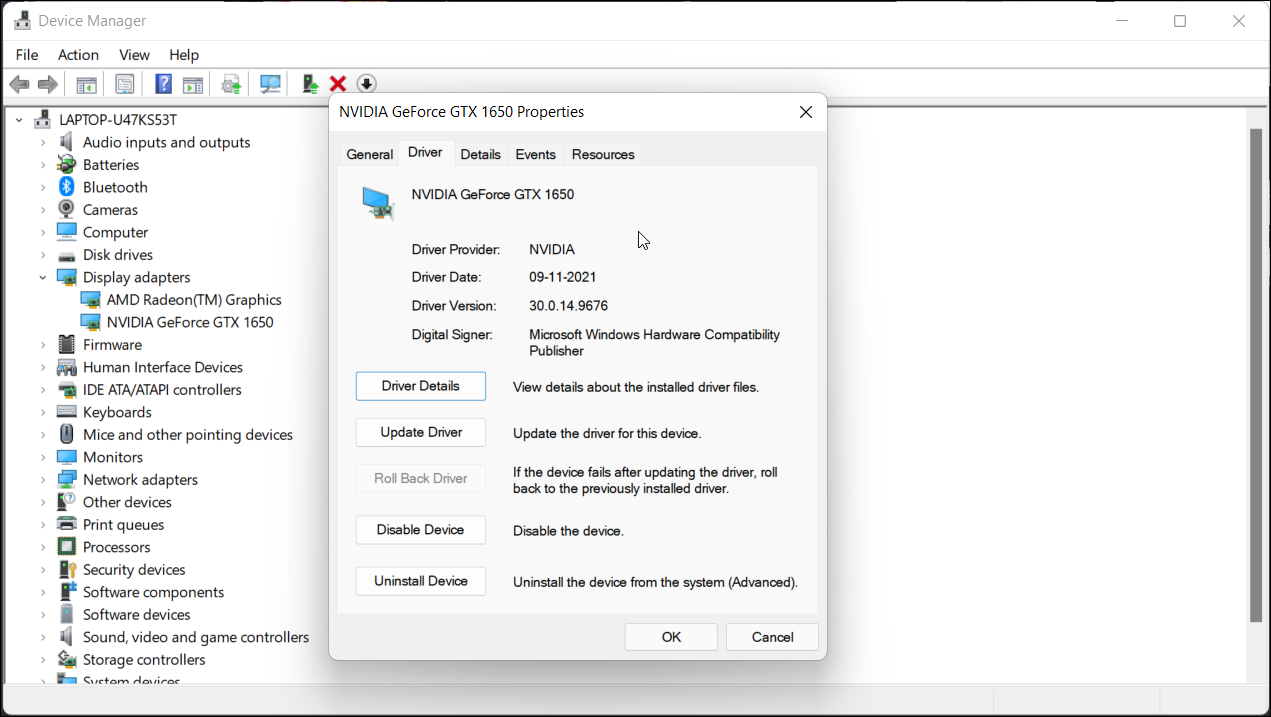Click the Back arrow in toolbar

point(19,85)
